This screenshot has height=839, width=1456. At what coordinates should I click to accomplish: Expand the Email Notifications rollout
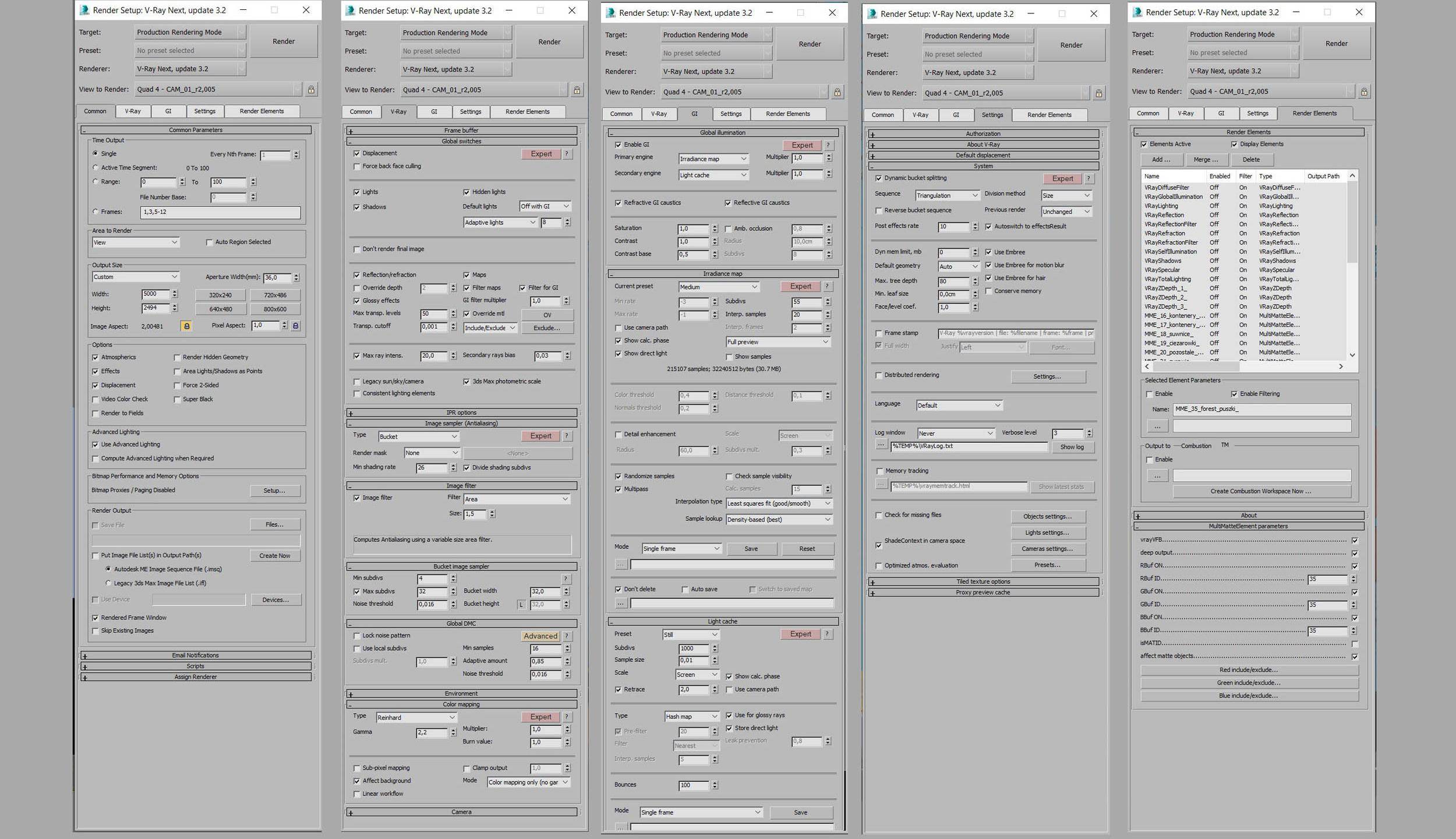(x=196, y=655)
